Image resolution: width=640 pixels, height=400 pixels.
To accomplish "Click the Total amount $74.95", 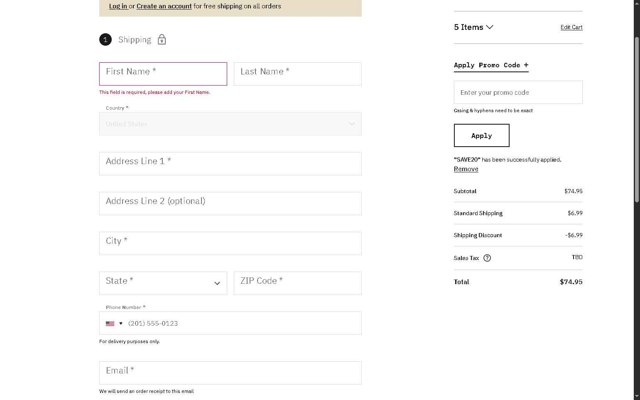I will pyautogui.click(x=571, y=282).
